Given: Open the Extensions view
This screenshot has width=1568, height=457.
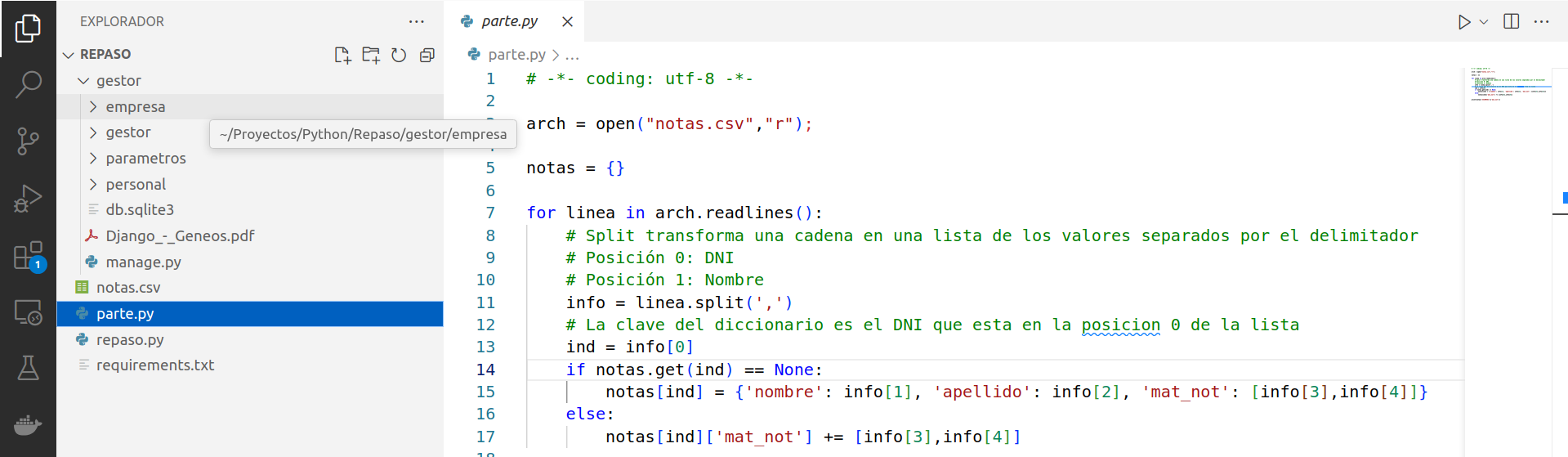Looking at the screenshot, I should pyautogui.click(x=28, y=255).
